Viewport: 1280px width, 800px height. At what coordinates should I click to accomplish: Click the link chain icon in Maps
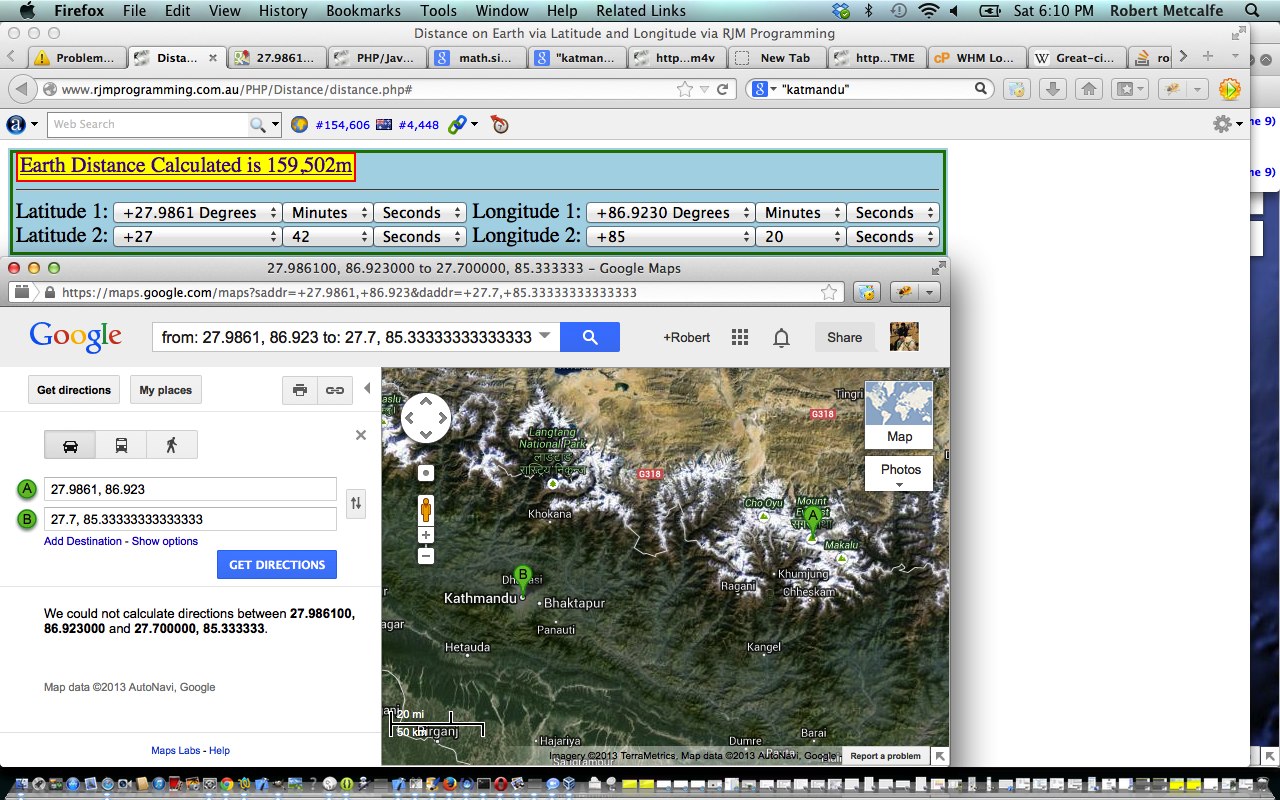click(x=335, y=390)
